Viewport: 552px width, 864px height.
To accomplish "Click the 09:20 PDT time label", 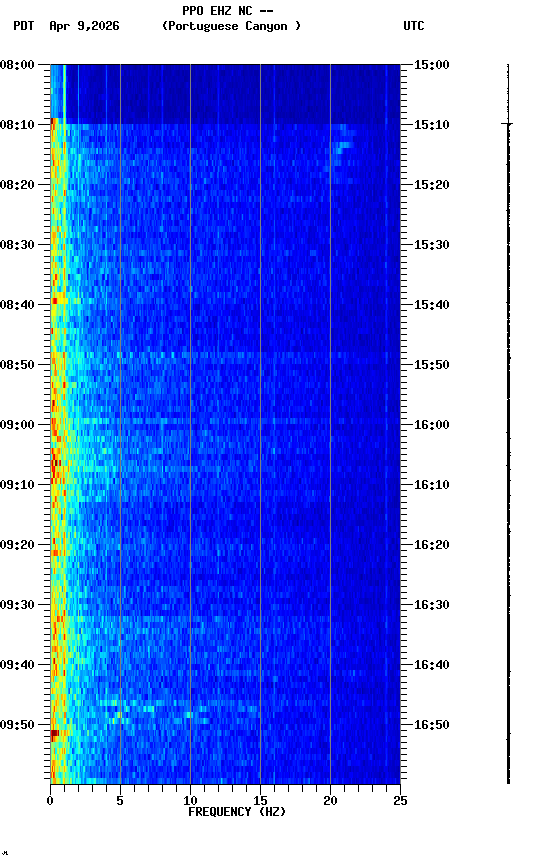I will coord(17,546).
